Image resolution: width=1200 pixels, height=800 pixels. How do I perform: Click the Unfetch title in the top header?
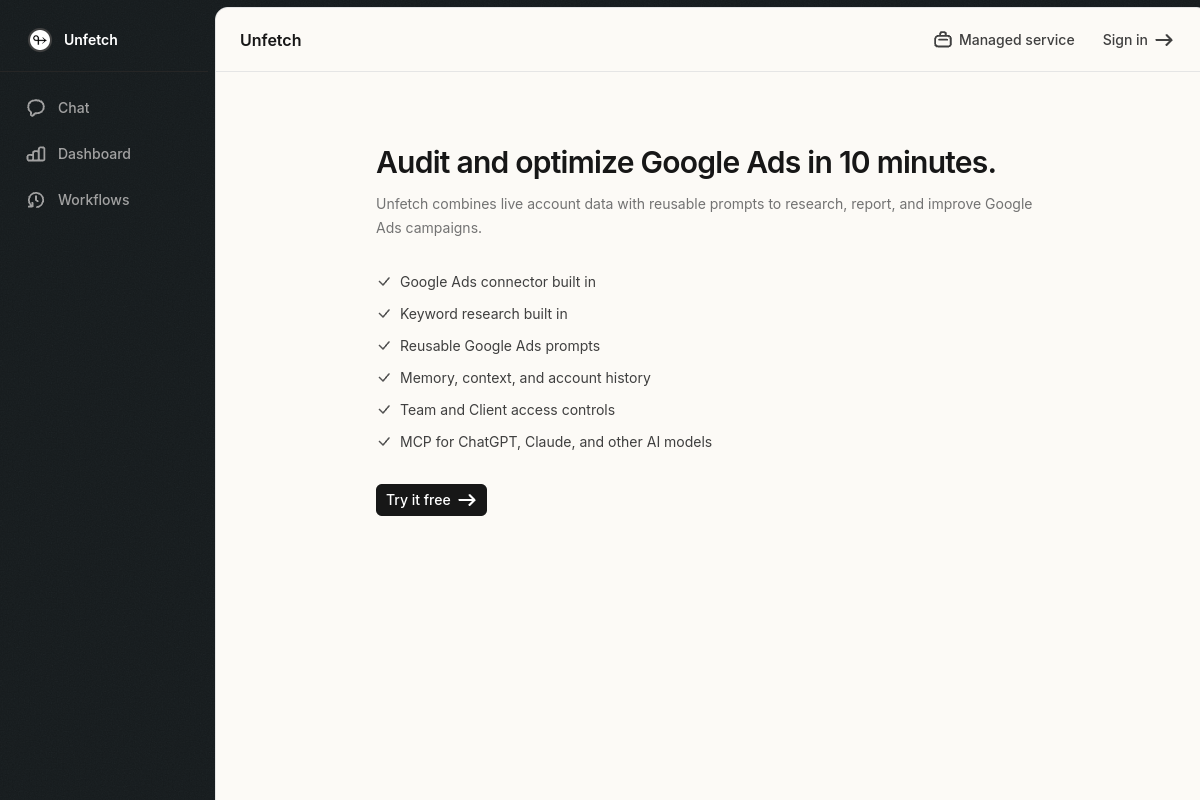[271, 40]
